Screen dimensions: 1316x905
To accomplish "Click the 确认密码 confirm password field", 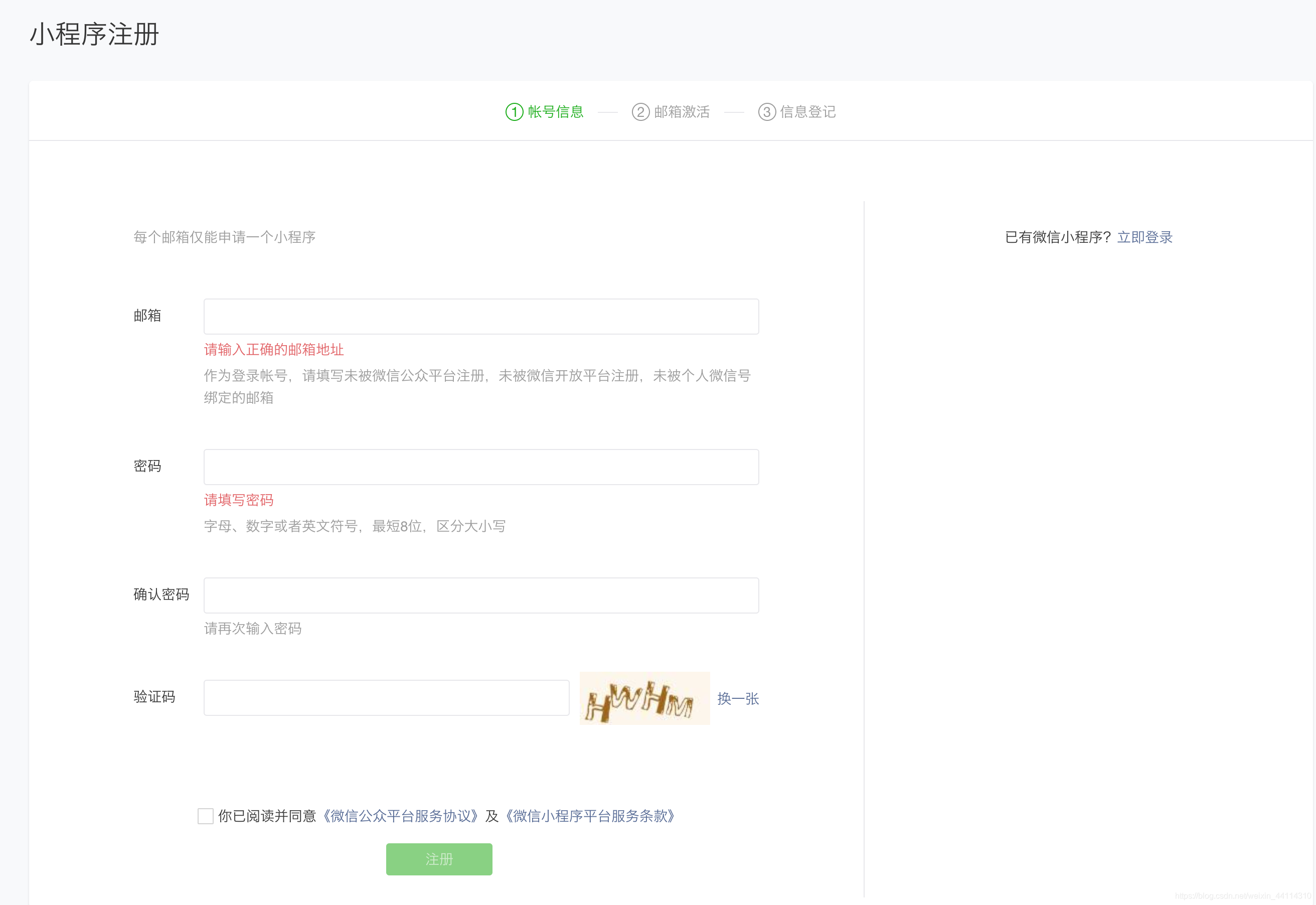I will coord(480,595).
